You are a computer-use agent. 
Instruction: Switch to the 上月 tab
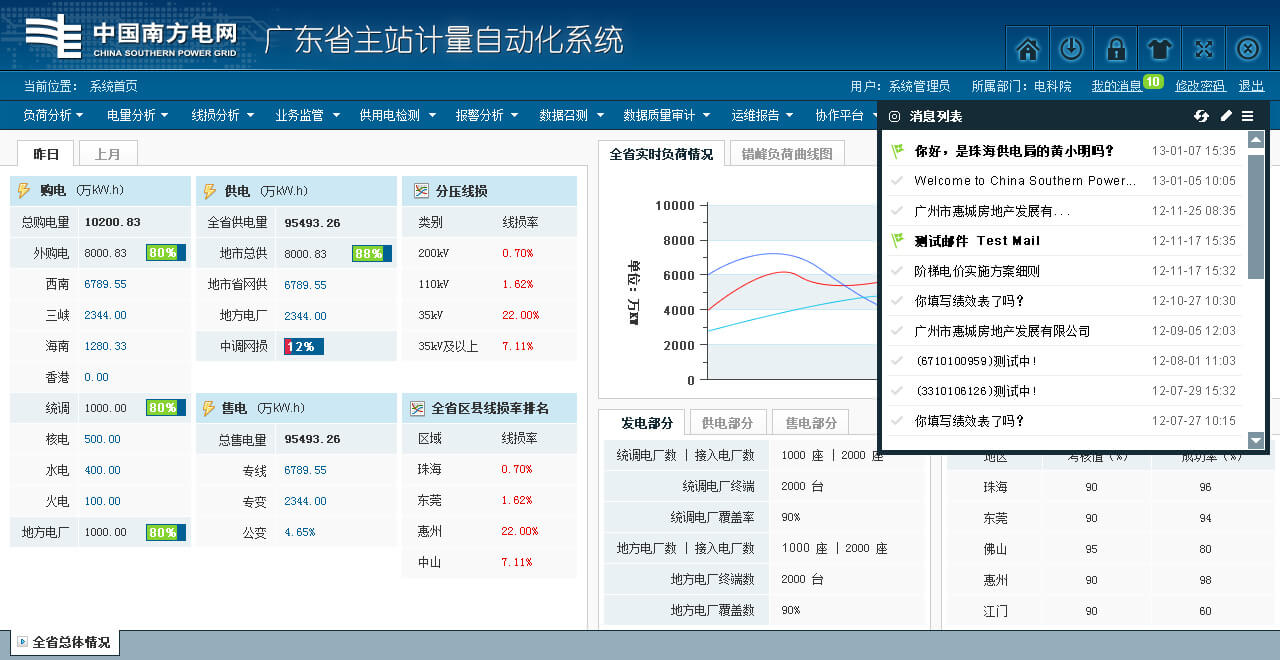coord(108,154)
